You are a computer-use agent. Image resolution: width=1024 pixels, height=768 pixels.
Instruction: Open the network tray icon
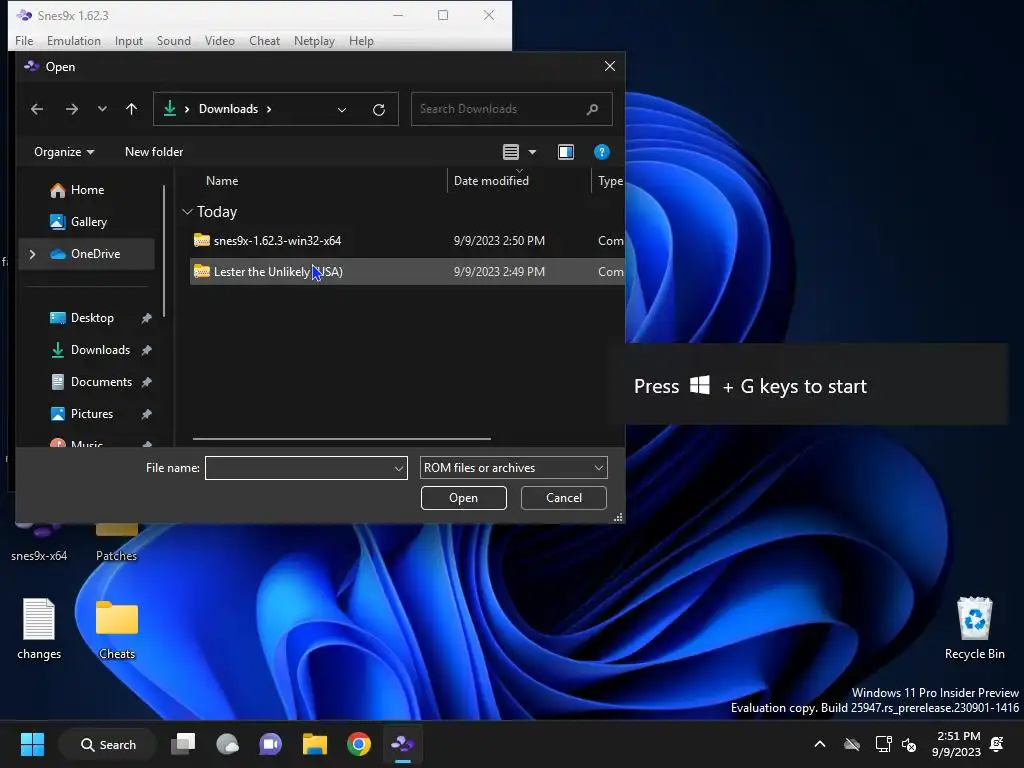pos(884,744)
